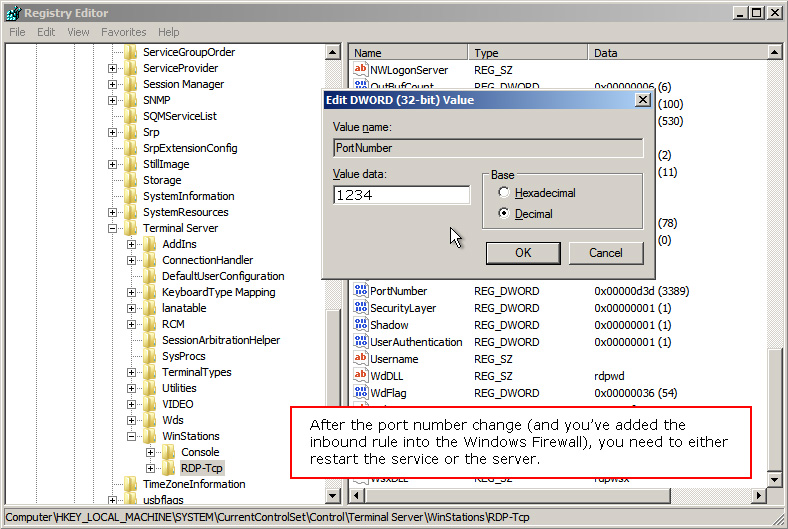Select the SessionArbitrationHelper tree item

221,340
